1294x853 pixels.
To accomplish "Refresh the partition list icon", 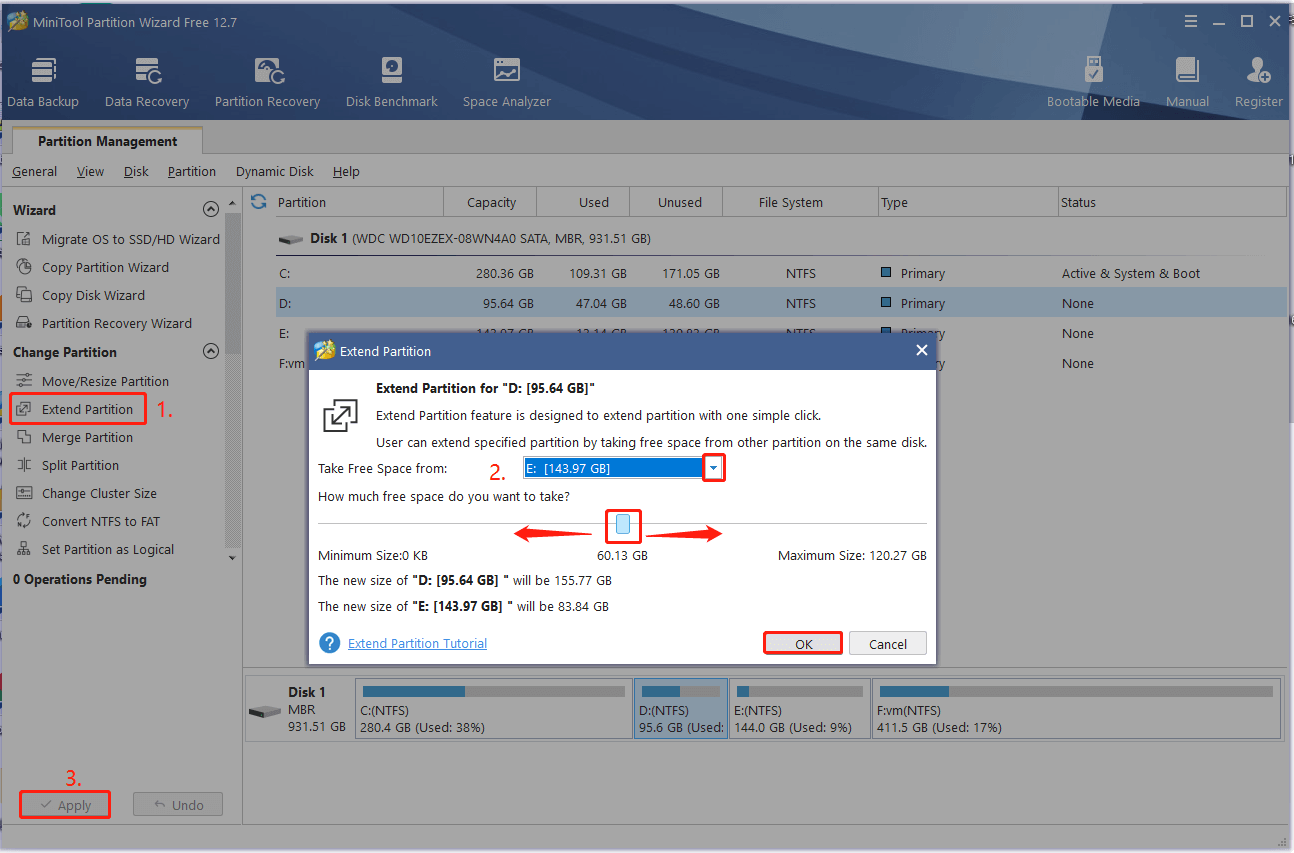I will tap(259, 202).
